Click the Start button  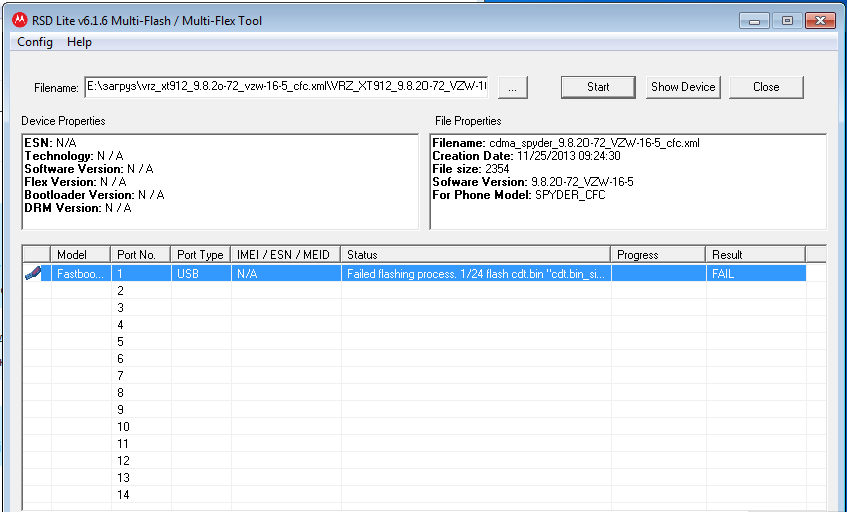coord(598,87)
